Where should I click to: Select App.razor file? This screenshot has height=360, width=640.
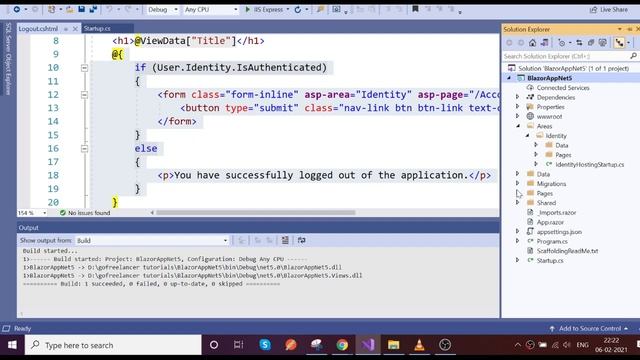point(550,222)
